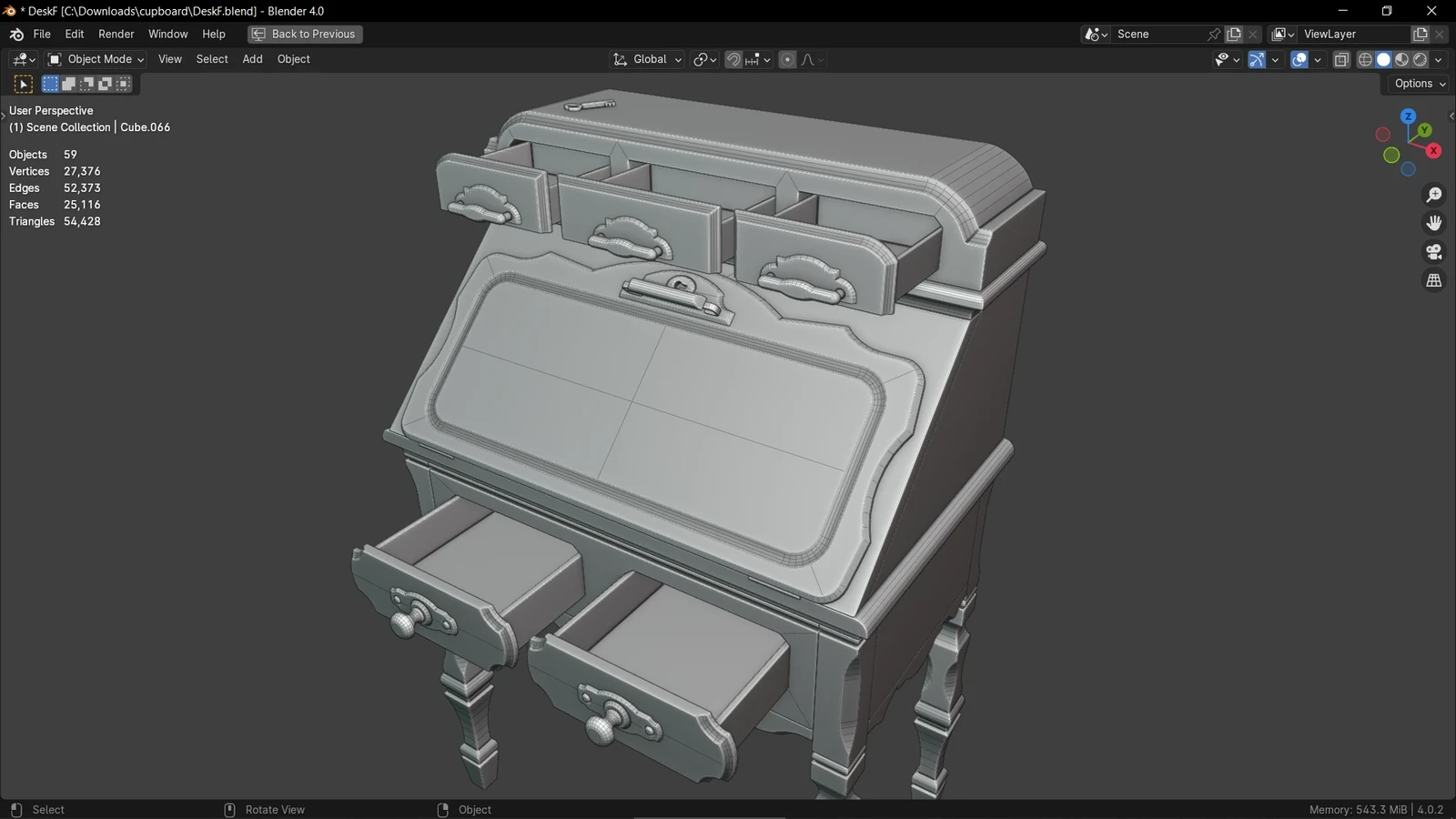Open the Blender logo application menu
1456x819 pixels.
(x=16, y=35)
